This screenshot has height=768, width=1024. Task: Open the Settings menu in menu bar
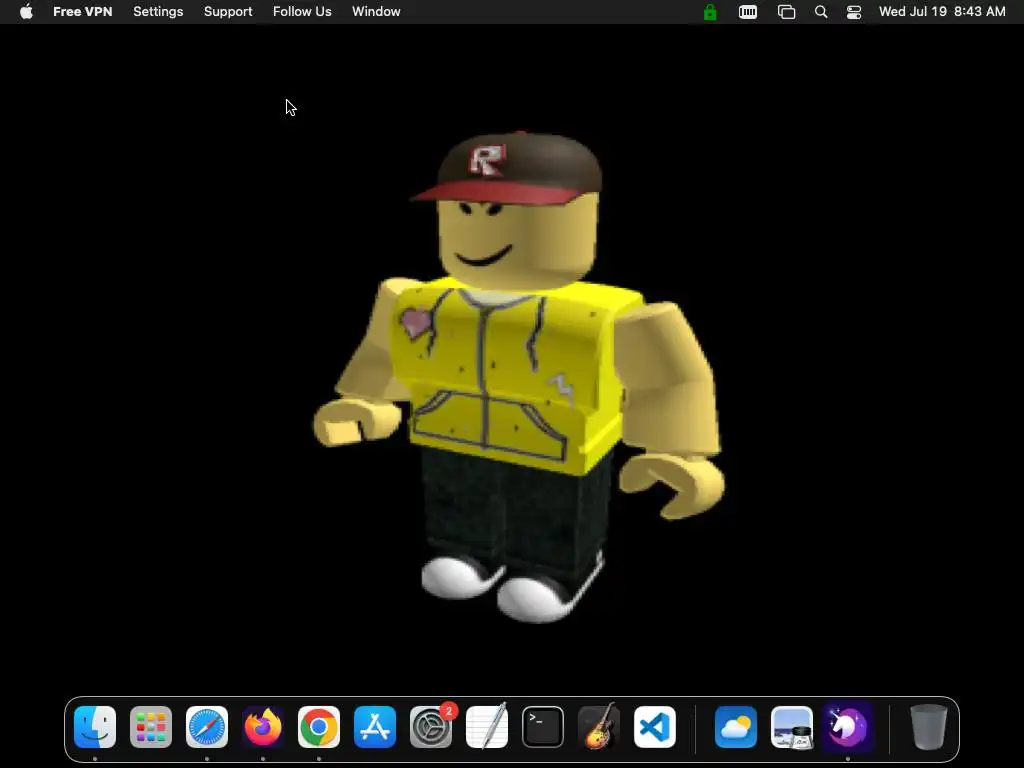pyautogui.click(x=158, y=12)
